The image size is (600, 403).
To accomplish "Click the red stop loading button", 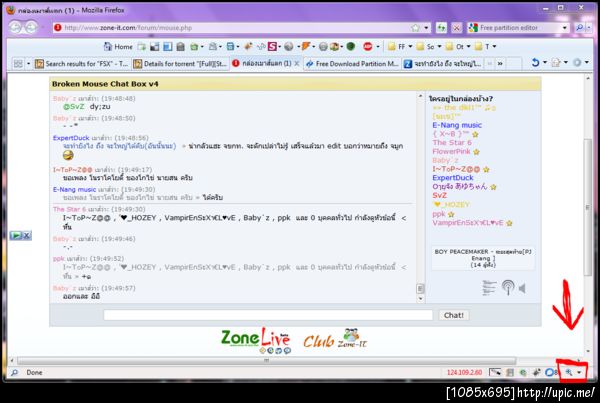I will click(x=456, y=28).
